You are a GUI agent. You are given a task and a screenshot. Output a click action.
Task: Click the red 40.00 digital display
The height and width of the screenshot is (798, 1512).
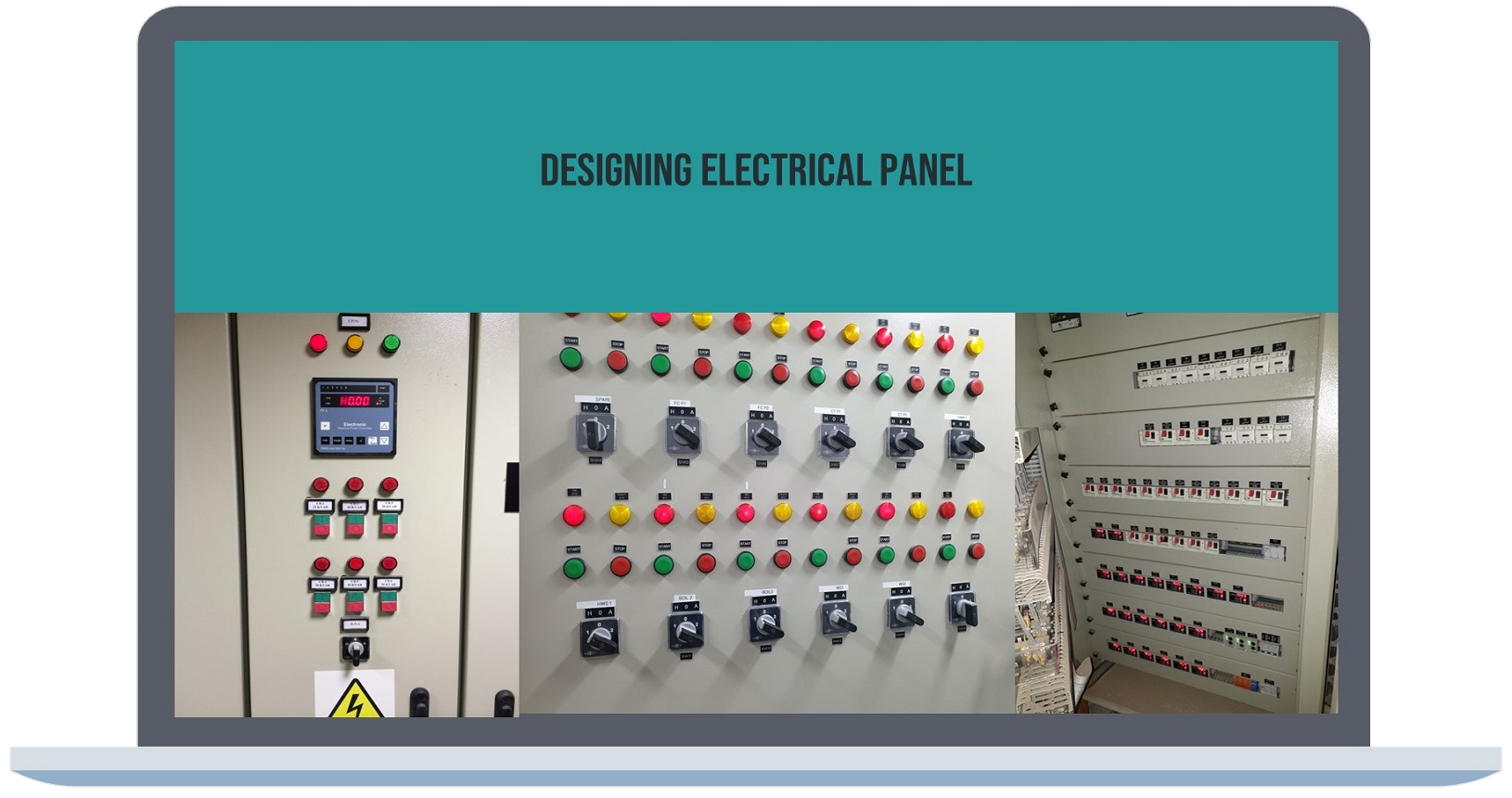[x=353, y=401]
